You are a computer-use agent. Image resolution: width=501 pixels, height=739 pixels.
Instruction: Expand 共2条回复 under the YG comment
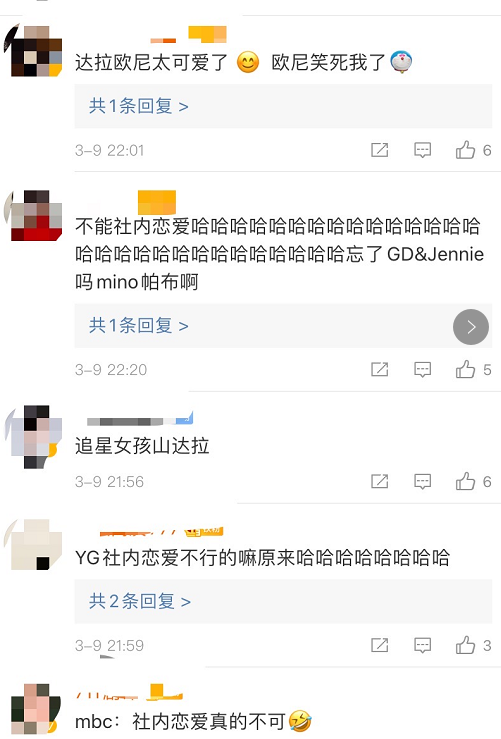(x=140, y=601)
